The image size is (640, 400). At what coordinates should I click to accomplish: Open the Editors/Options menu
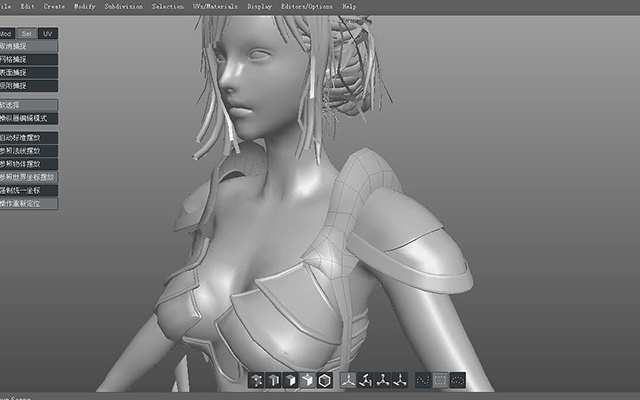coord(307,7)
